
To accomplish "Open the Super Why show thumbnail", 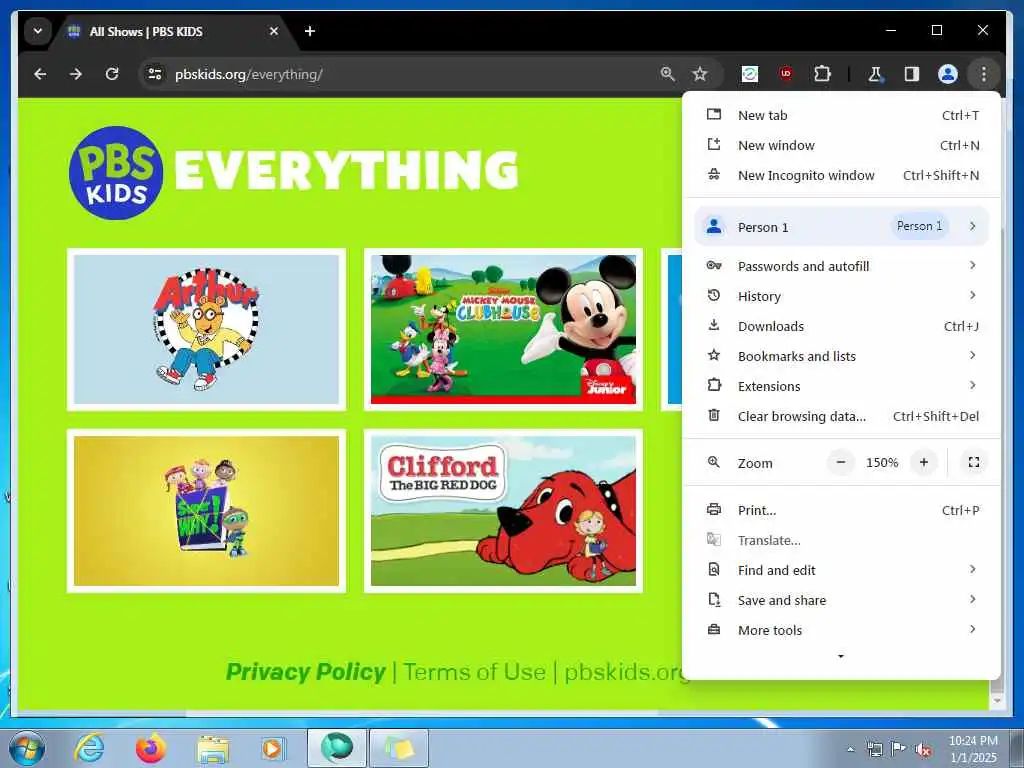I will (206, 511).
